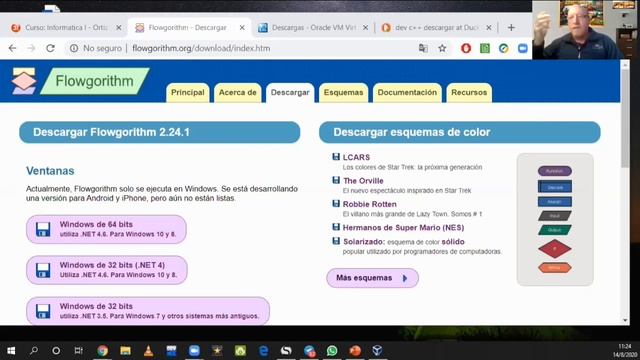Click the color scheme preview thumbnail
The width and height of the screenshot is (640, 360).
pyautogui.click(x=555, y=220)
